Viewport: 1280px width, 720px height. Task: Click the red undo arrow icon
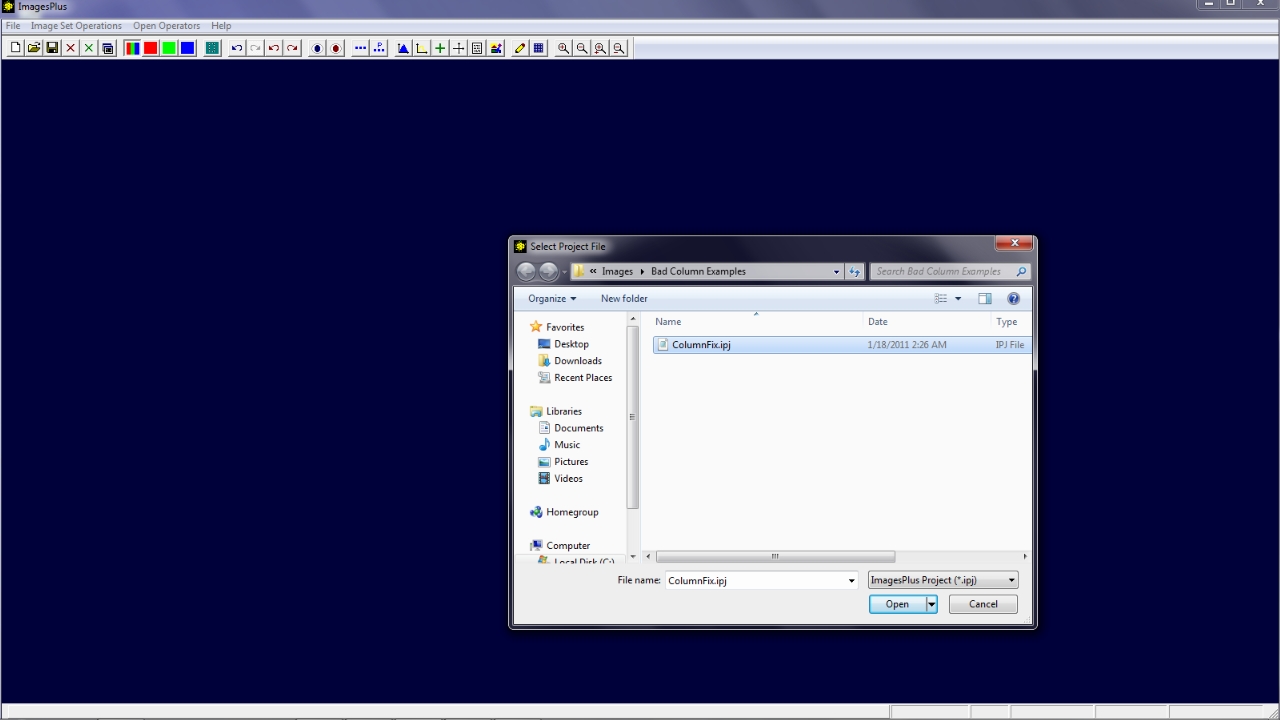coord(274,48)
